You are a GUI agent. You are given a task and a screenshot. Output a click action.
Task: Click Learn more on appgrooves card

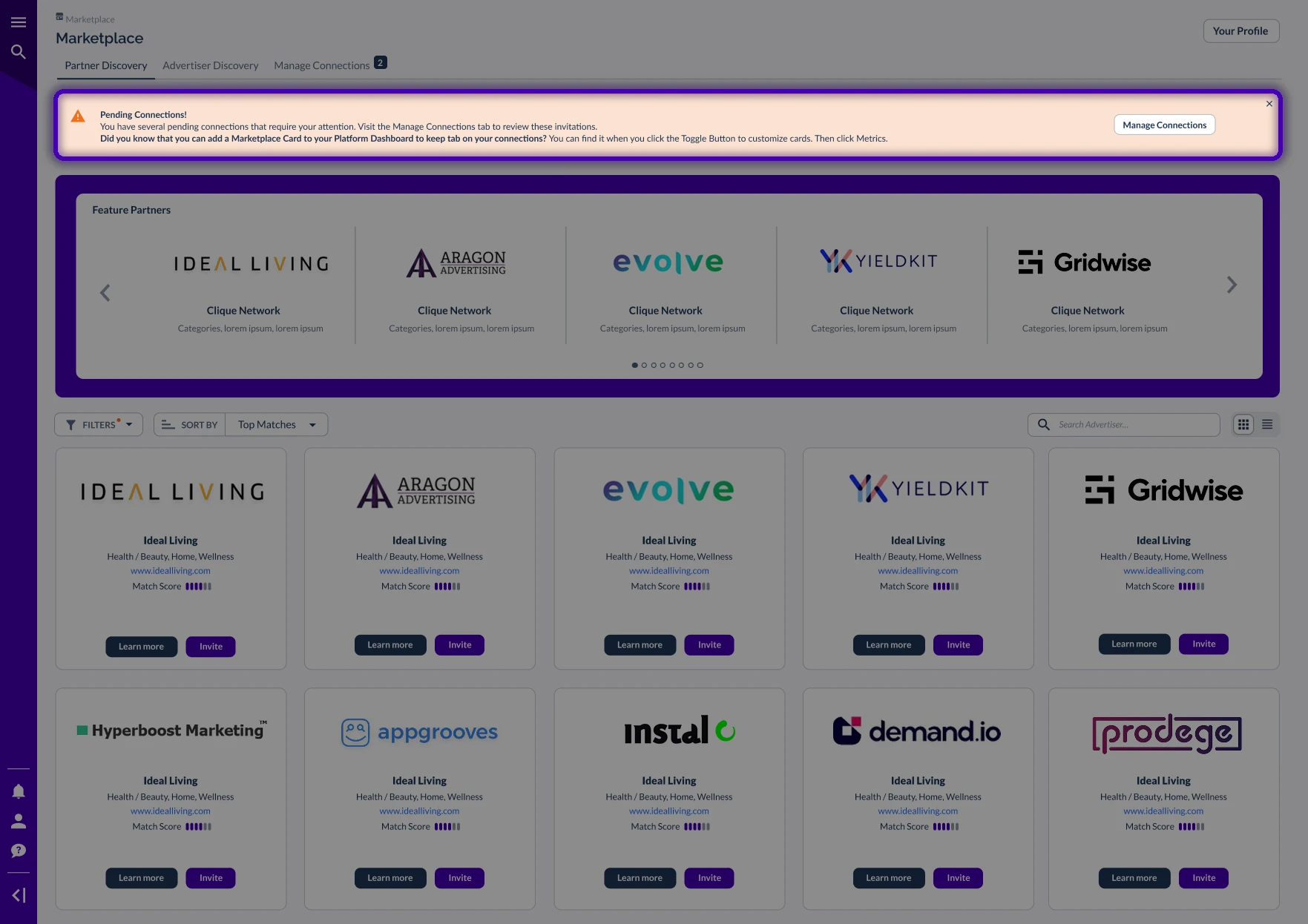(390, 878)
